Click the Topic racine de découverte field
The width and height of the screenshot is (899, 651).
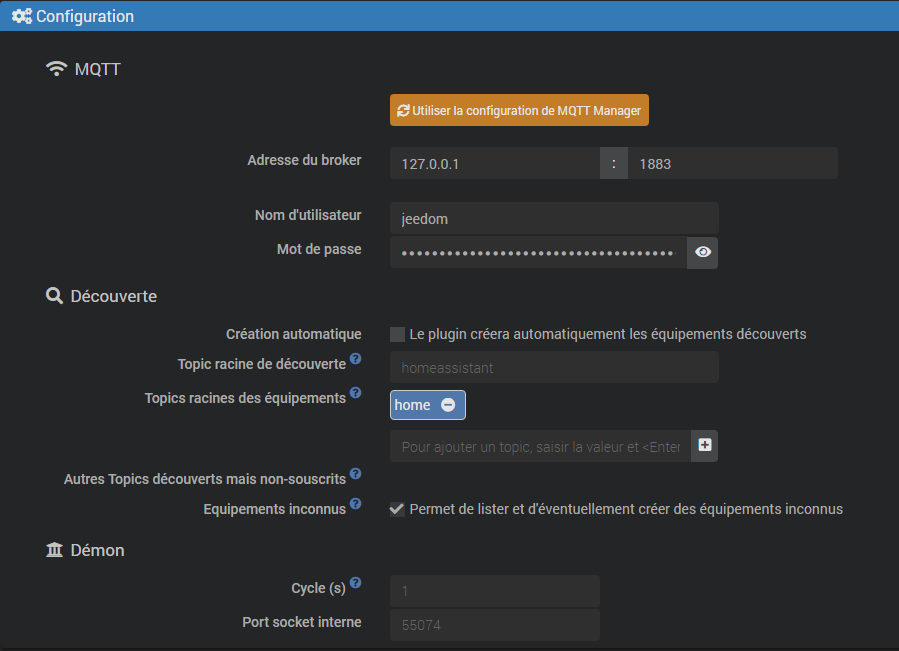[x=554, y=367]
